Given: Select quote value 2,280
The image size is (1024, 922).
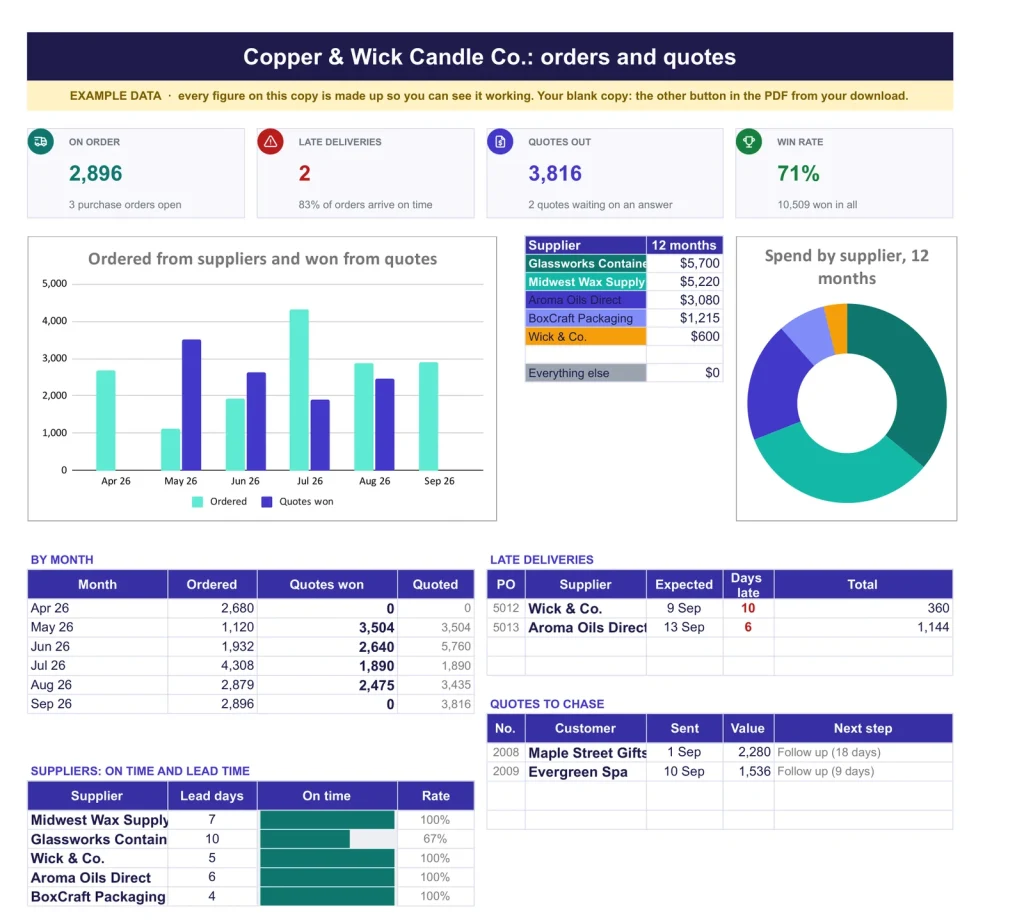Looking at the screenshot, I should 754,752.
